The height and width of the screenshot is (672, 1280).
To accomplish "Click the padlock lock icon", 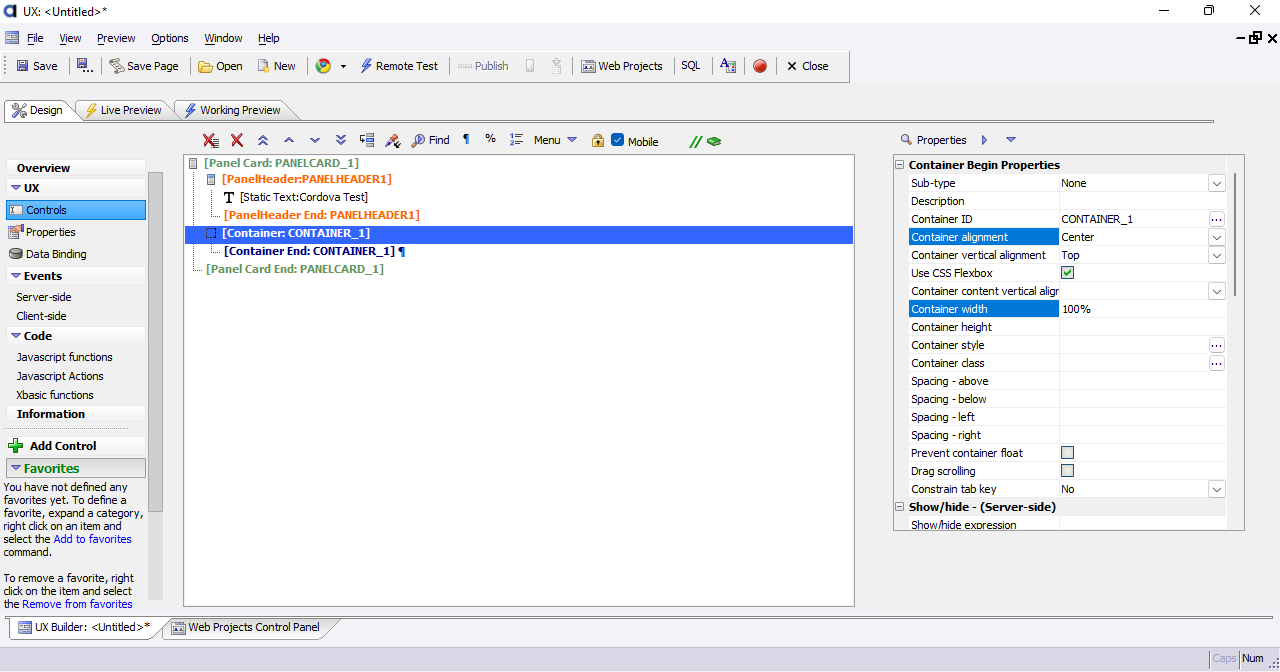I will point(598,140).
